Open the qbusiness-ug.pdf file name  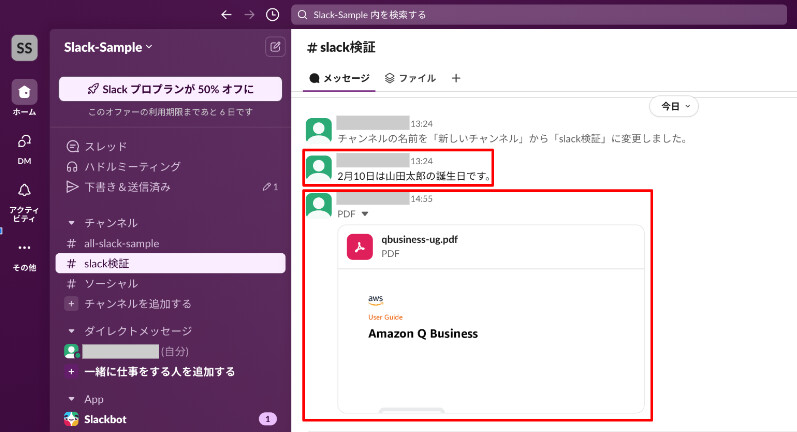coord(419,239)
